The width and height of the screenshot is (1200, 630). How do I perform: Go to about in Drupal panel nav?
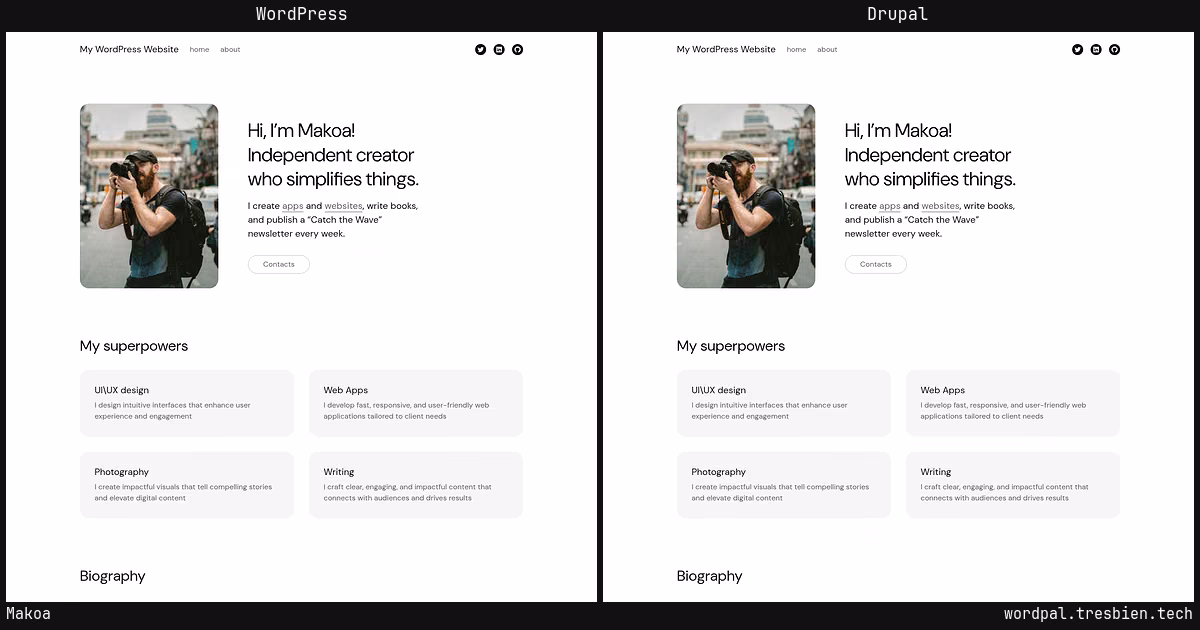click(827, 49)
